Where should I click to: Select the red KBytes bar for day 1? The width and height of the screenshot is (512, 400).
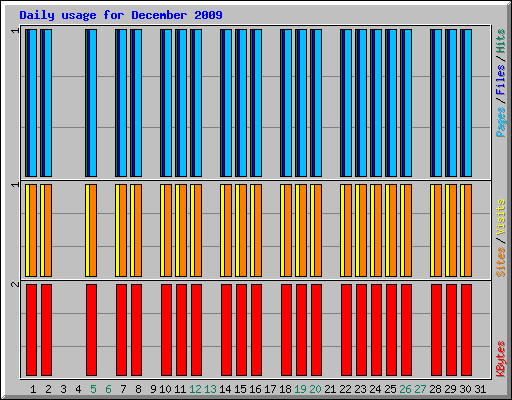(31, 330)
